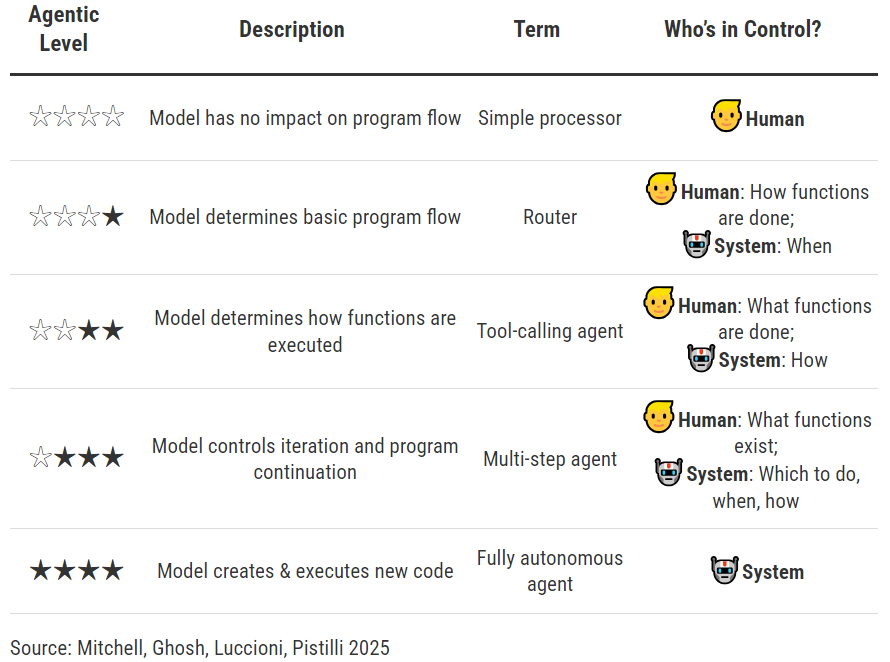The height and width of the screenshot is (662, 890).
Task: Click the robot icon in the Fully autonomous row
Action: (724, 570)
